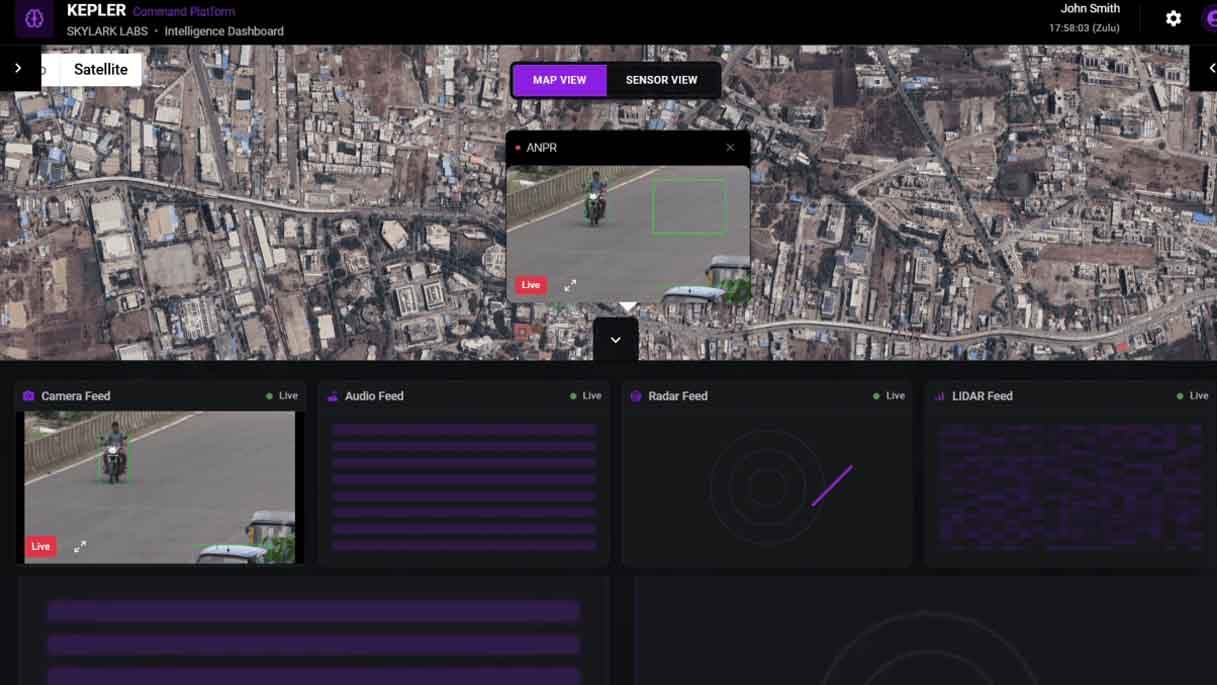Select the Satellite map type
The width and height of the screenshot is (1217, 685).
click(x=100, y=69)
